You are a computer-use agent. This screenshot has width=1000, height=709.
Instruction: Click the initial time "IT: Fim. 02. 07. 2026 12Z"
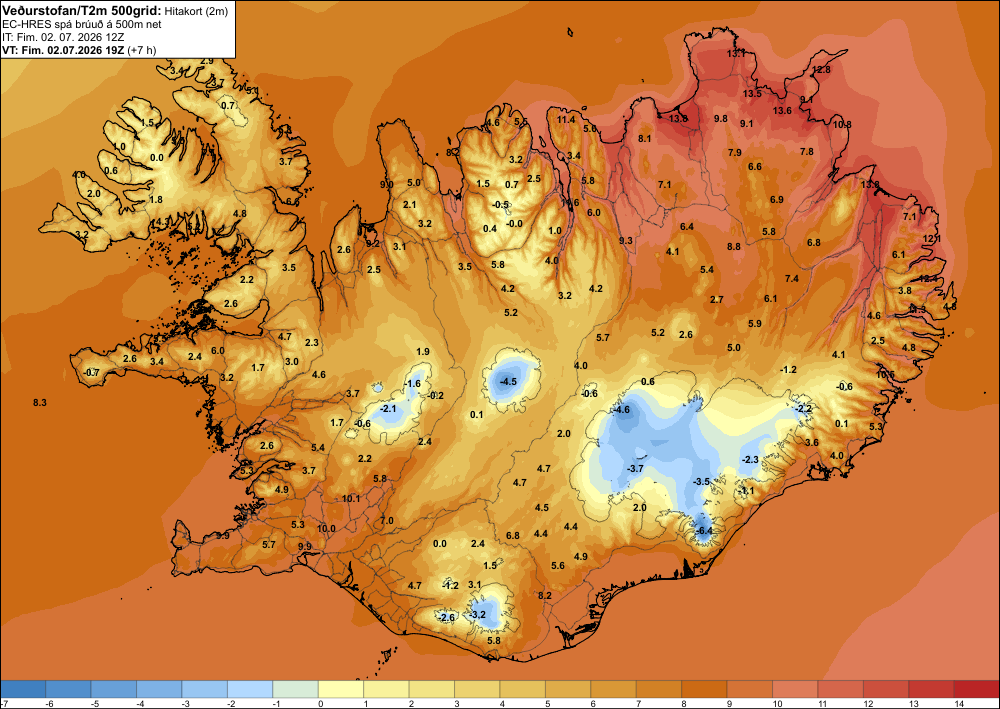tap(62, 37)
